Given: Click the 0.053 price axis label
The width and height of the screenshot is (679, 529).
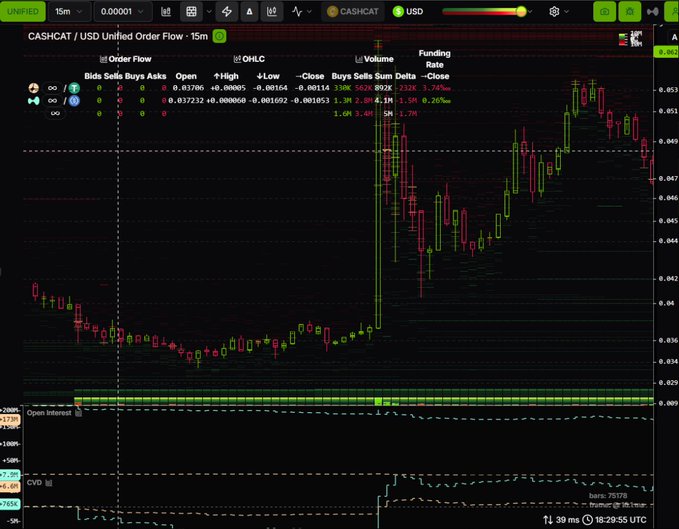Looking at the screenshot, I should [x=668, y=90].
